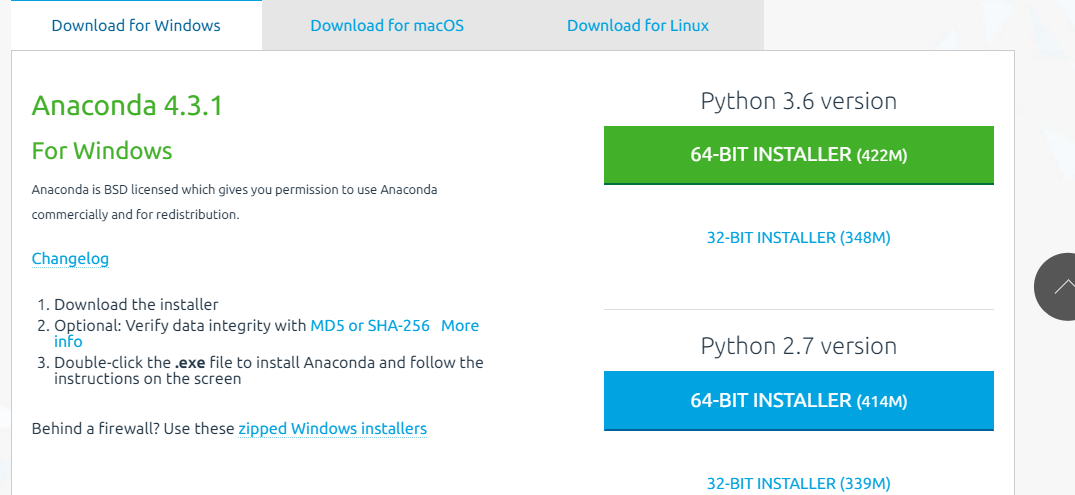Open the zipped Windows installers link
The height and width of the screenshot is (495, 1075).
[x=332, y=429]
